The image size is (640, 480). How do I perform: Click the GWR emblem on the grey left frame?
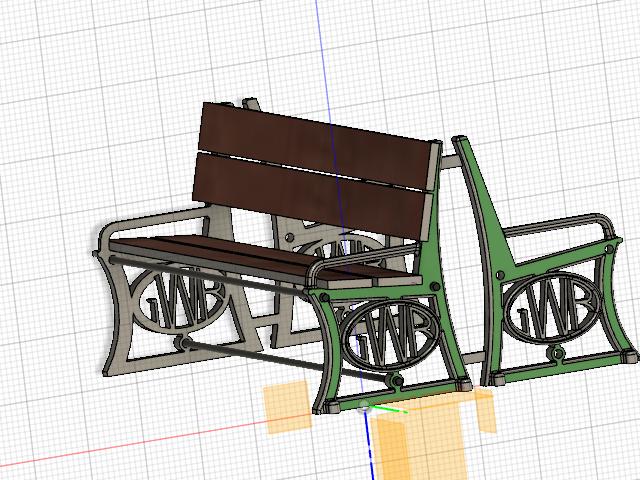[180, 301]
